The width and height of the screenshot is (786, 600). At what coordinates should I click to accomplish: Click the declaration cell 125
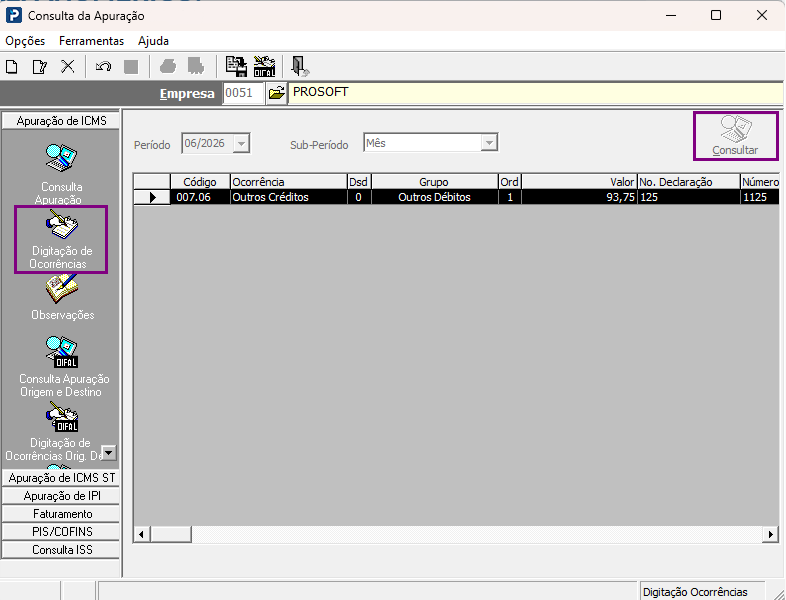click(x=688, y=197)
